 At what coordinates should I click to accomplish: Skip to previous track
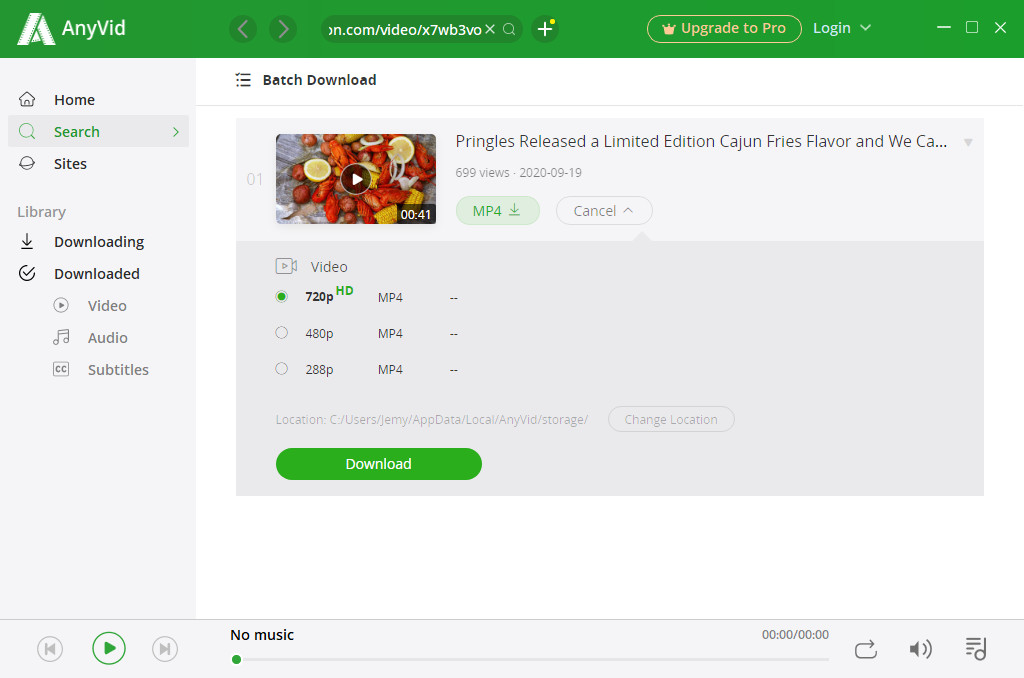(50, 649)
